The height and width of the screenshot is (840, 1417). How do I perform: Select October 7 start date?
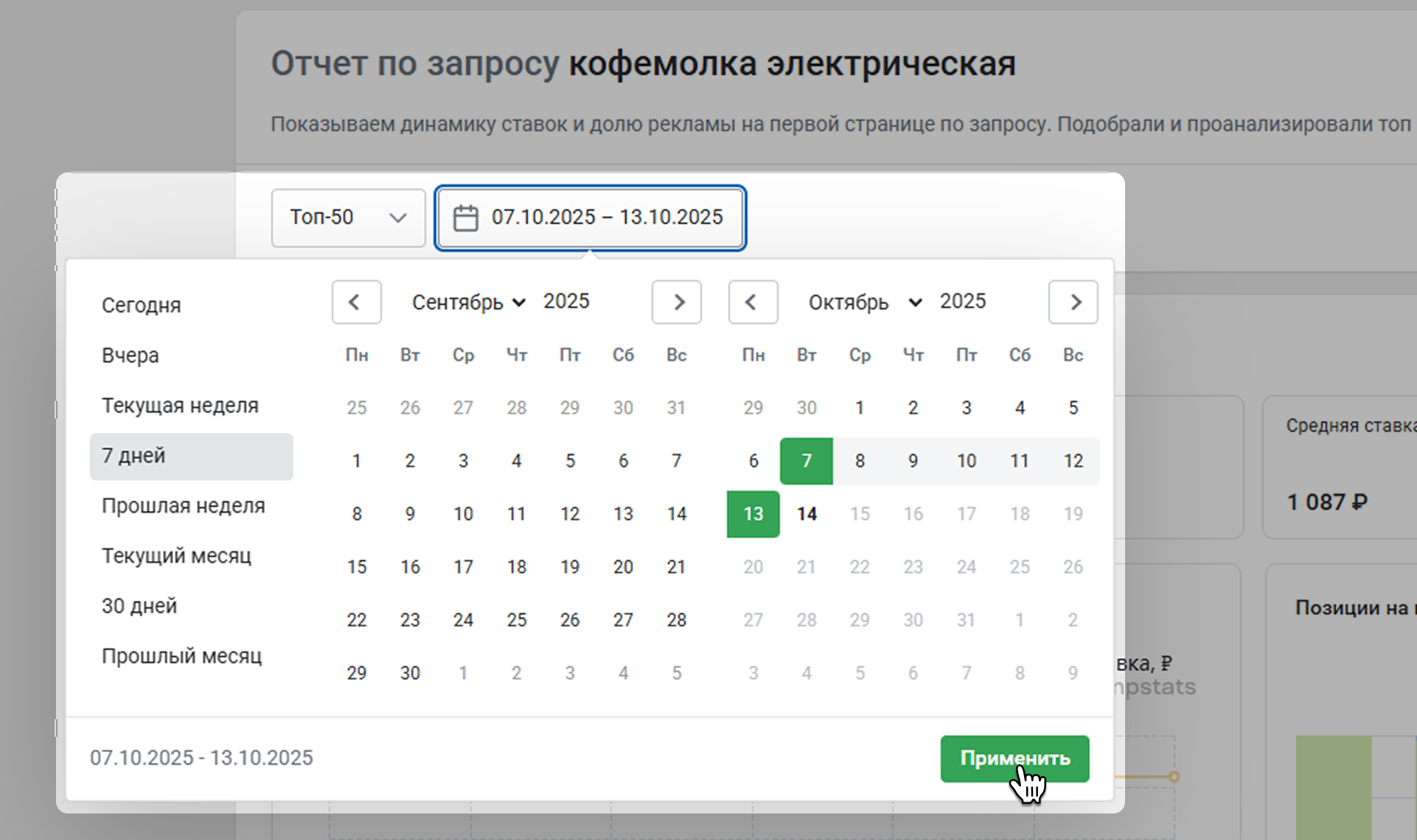click(806, 461)
